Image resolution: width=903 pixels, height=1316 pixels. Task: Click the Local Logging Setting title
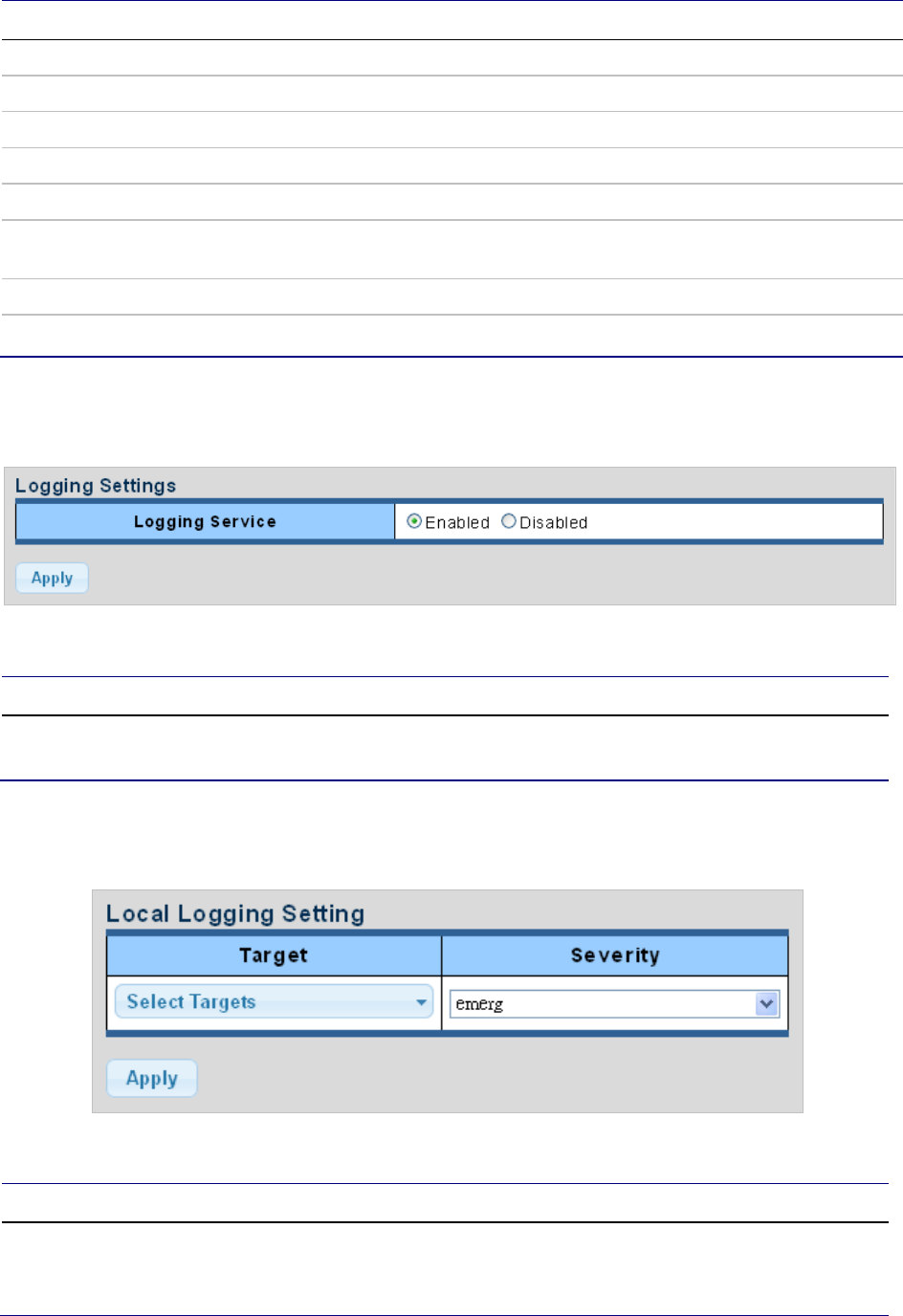[x=235, y=913]
